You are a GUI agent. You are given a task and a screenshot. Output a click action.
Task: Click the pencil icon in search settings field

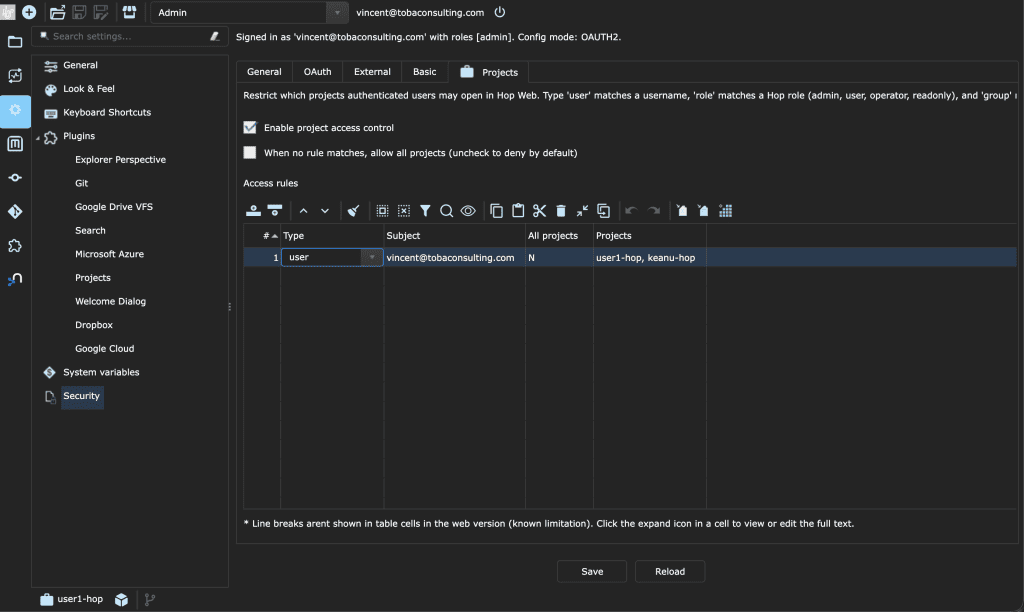[x=215, y=36]
